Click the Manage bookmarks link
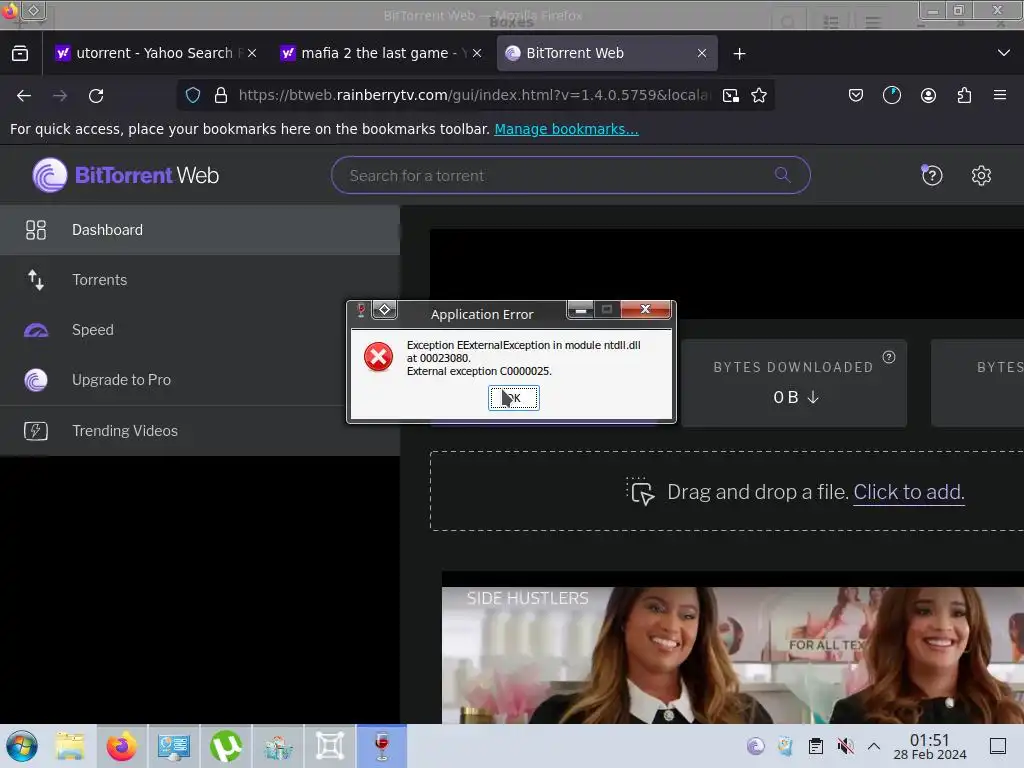 566,129
